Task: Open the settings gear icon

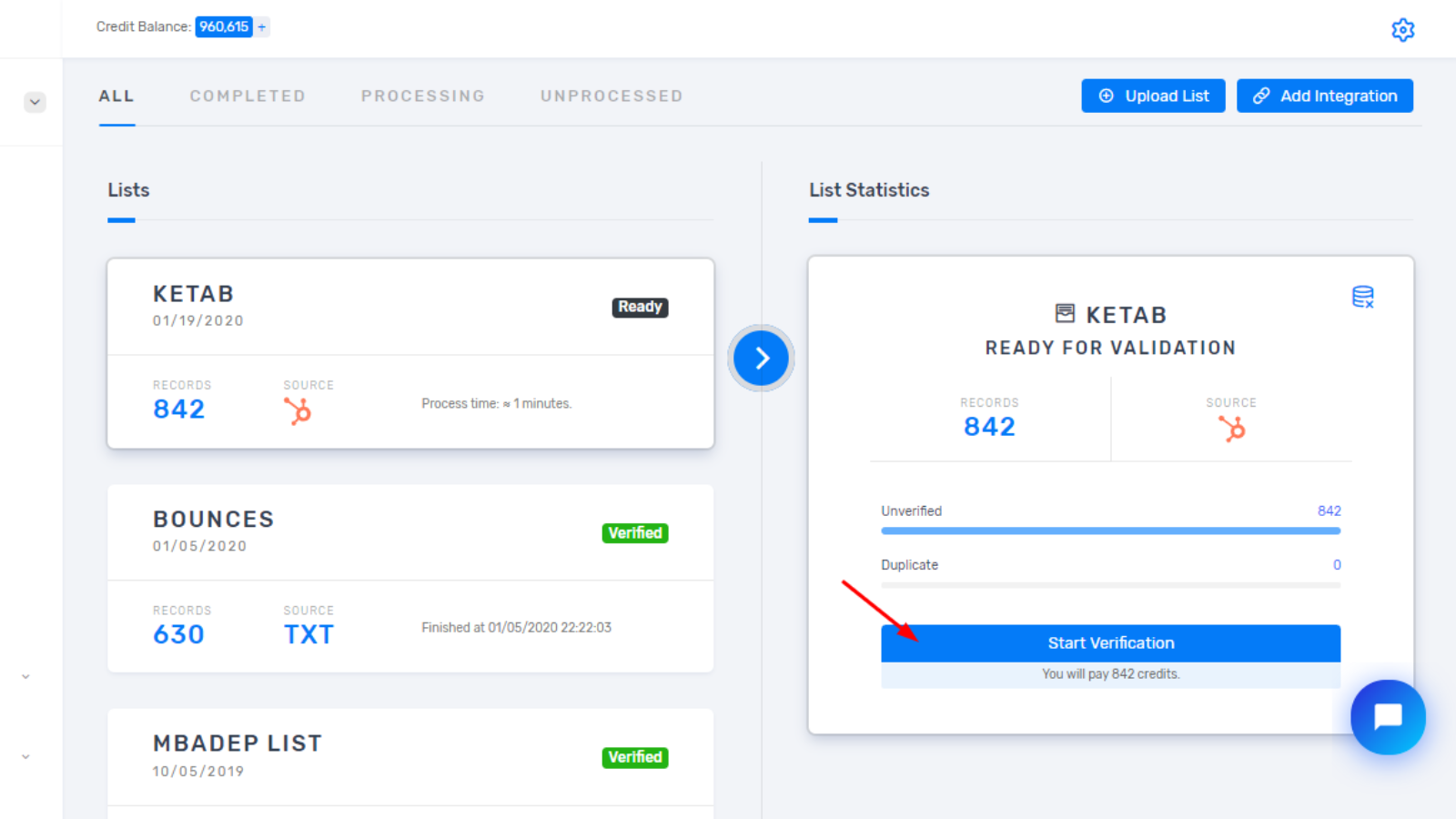Action: [1402, 29]
